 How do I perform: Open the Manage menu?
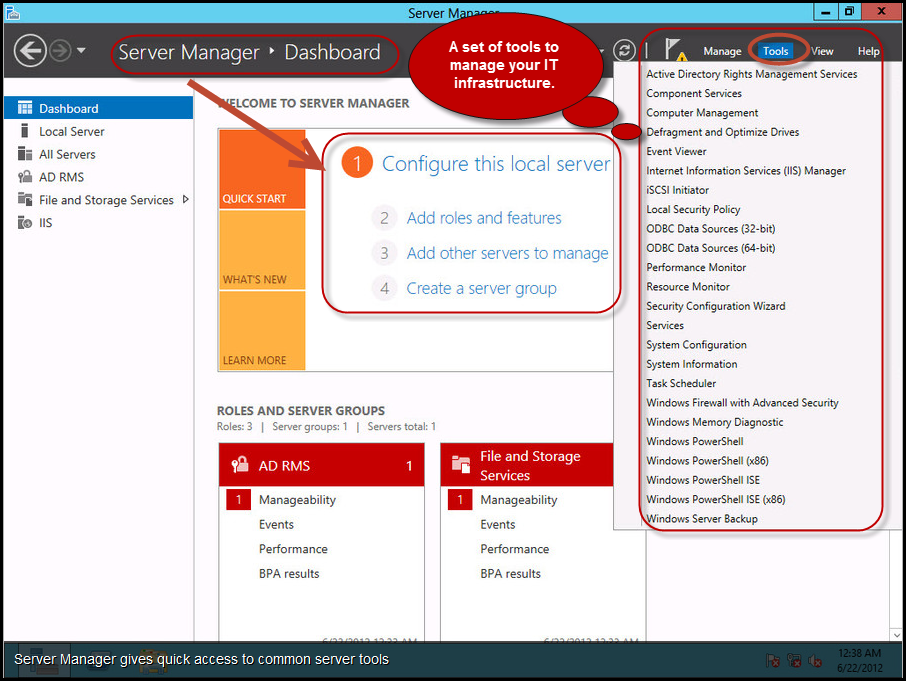tap(722, 51)
